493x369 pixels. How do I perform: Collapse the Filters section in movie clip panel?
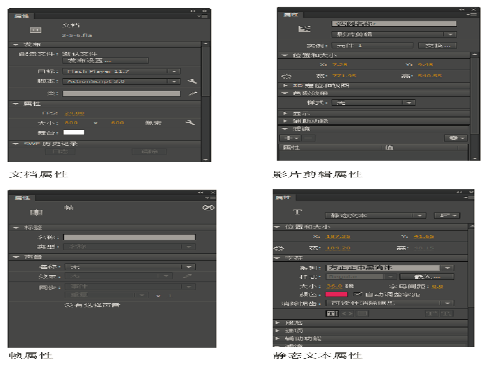coord(285,129)
